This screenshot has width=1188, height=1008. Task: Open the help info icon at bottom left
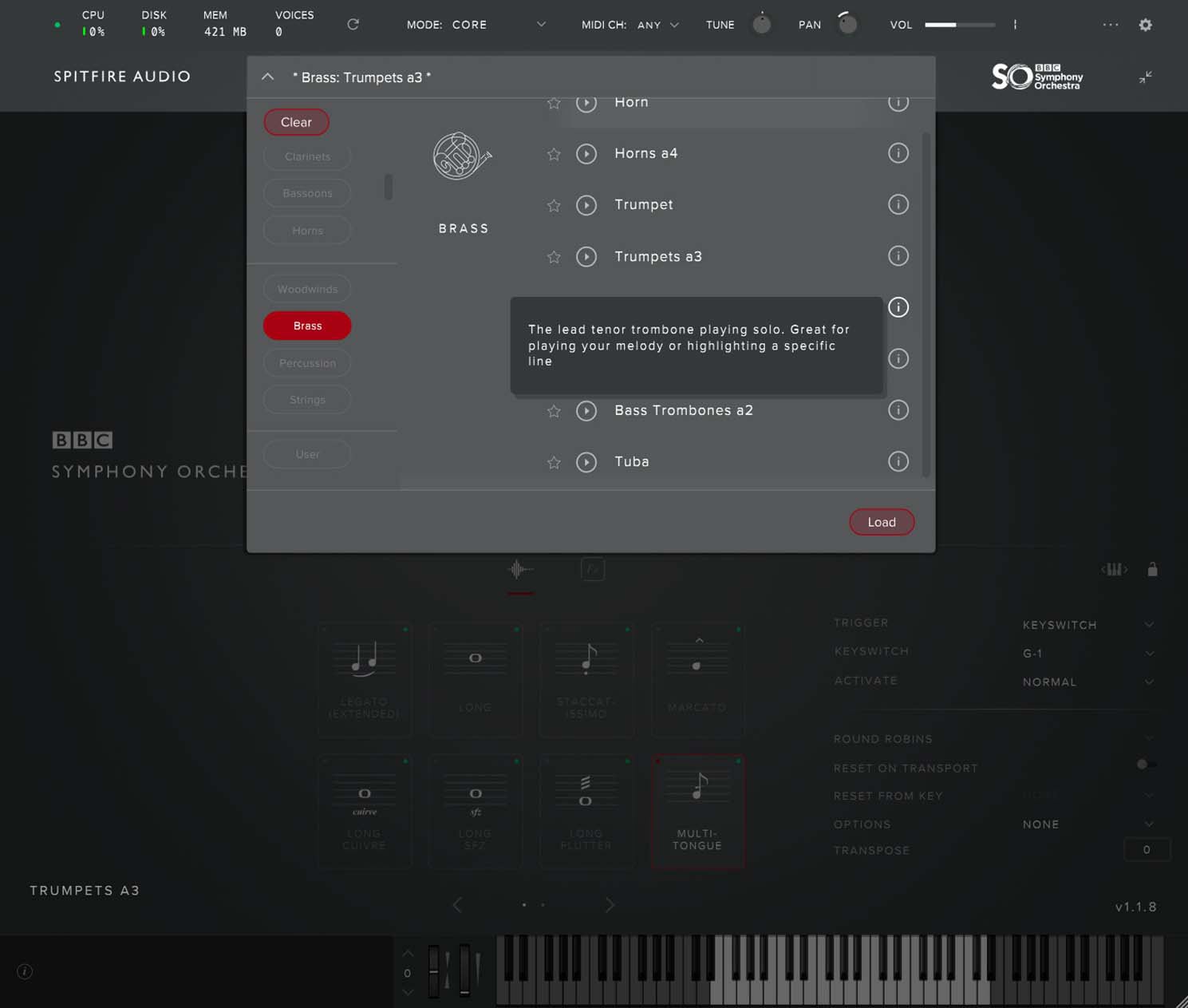click(25, 971)
